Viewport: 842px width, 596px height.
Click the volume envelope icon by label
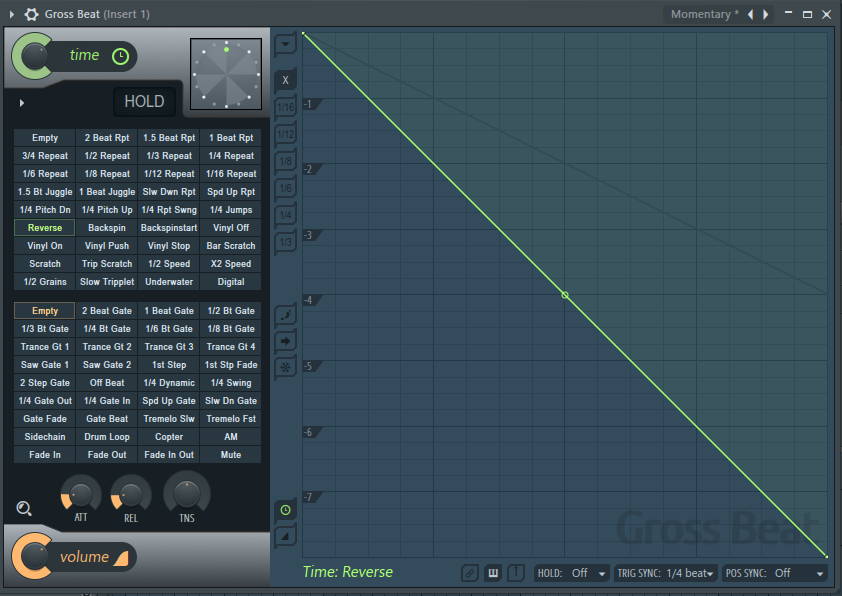(x=121, y=558)
